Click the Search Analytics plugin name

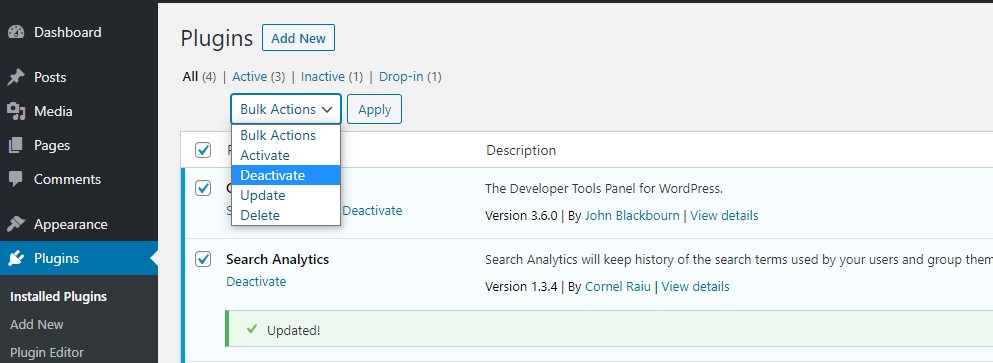(277, 259)
